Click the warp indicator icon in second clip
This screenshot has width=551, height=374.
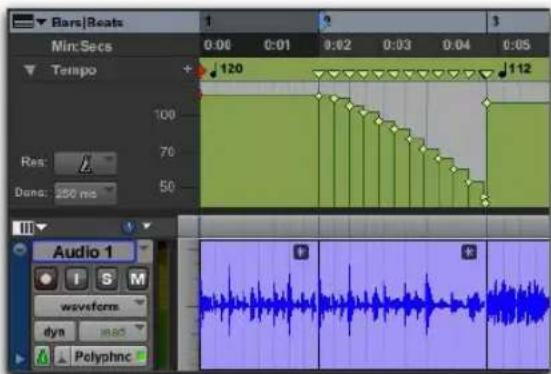[x=469, y=252]
